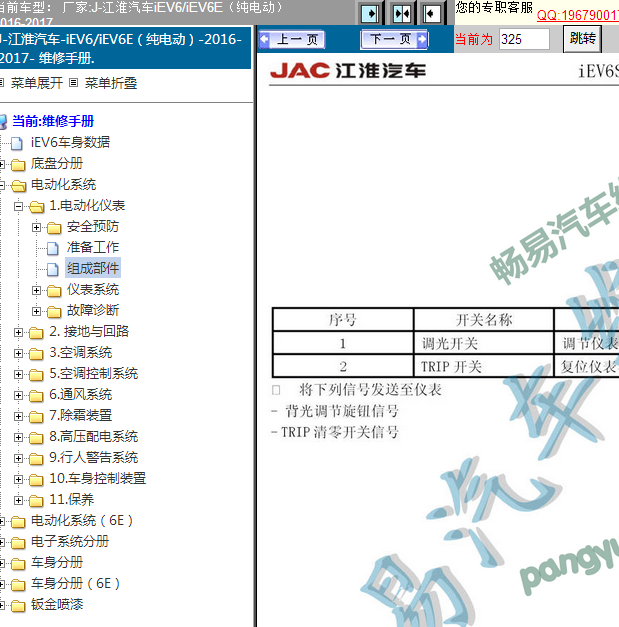Expand the 6.通风系统 folder
619x627 pixels.
coord(18,395)
